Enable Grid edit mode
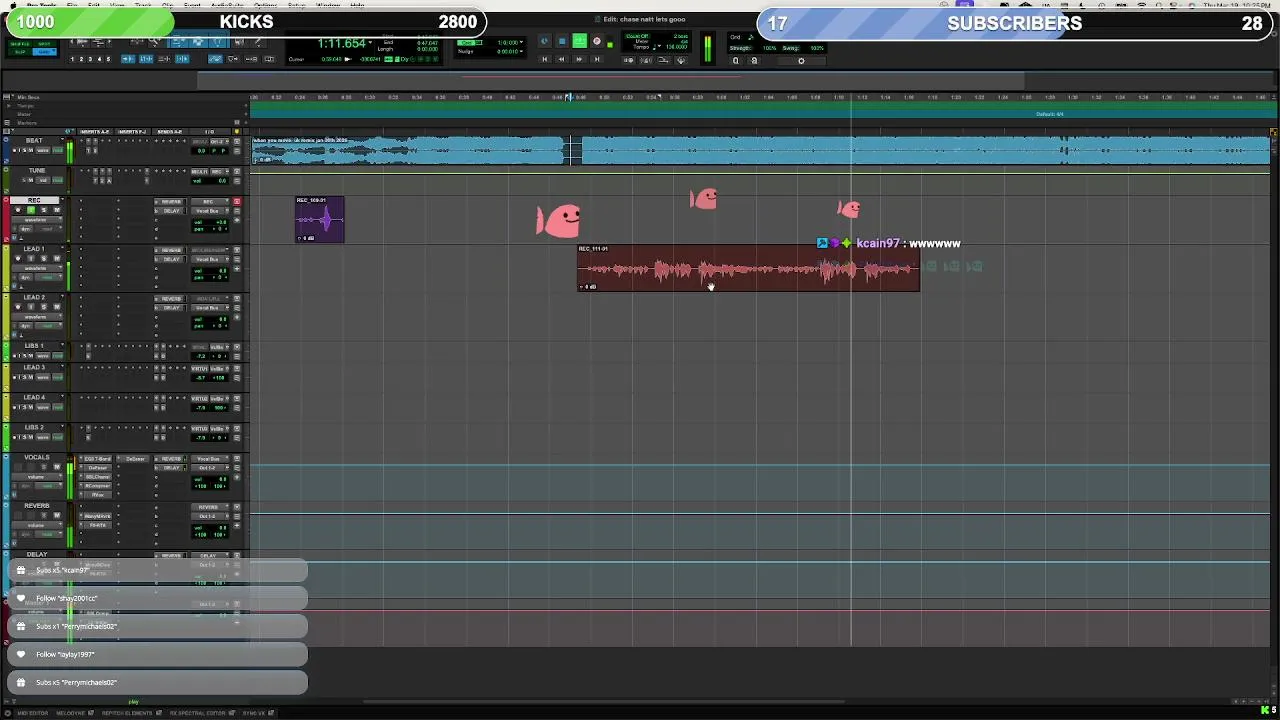1280x720 pixels. (x=44, y=51)
